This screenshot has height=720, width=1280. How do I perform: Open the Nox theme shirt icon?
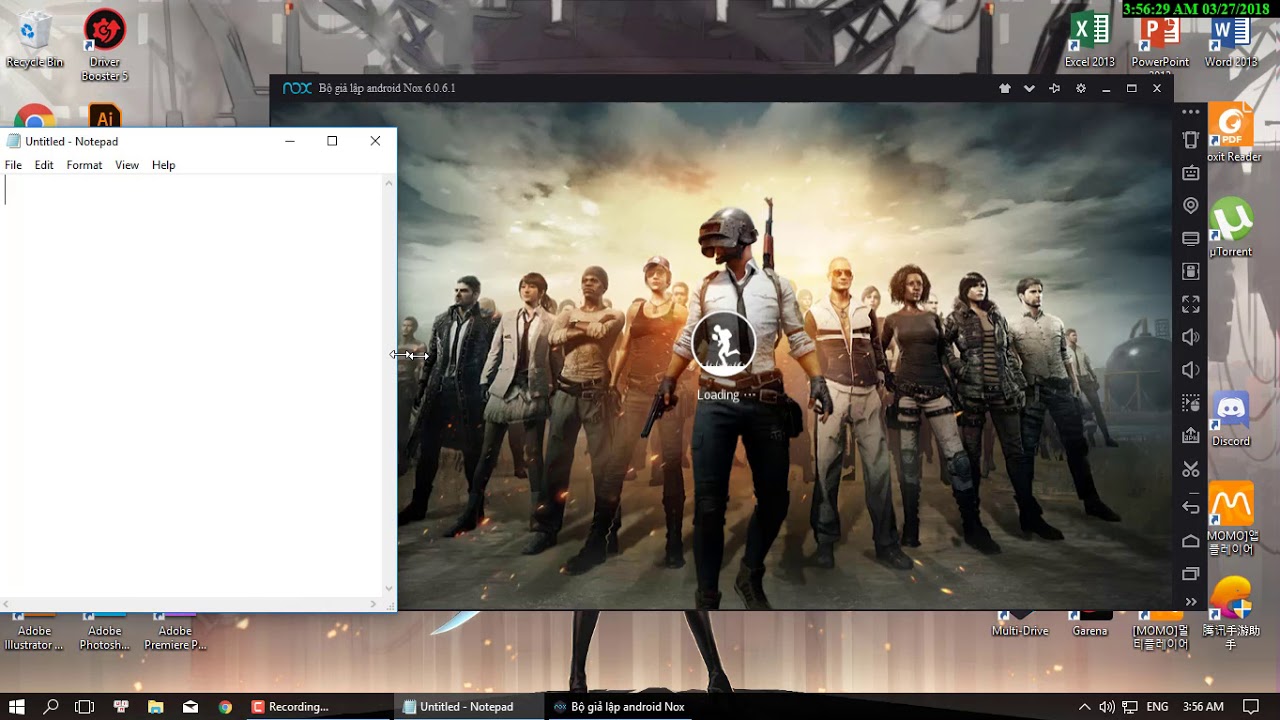point(1005,88)
